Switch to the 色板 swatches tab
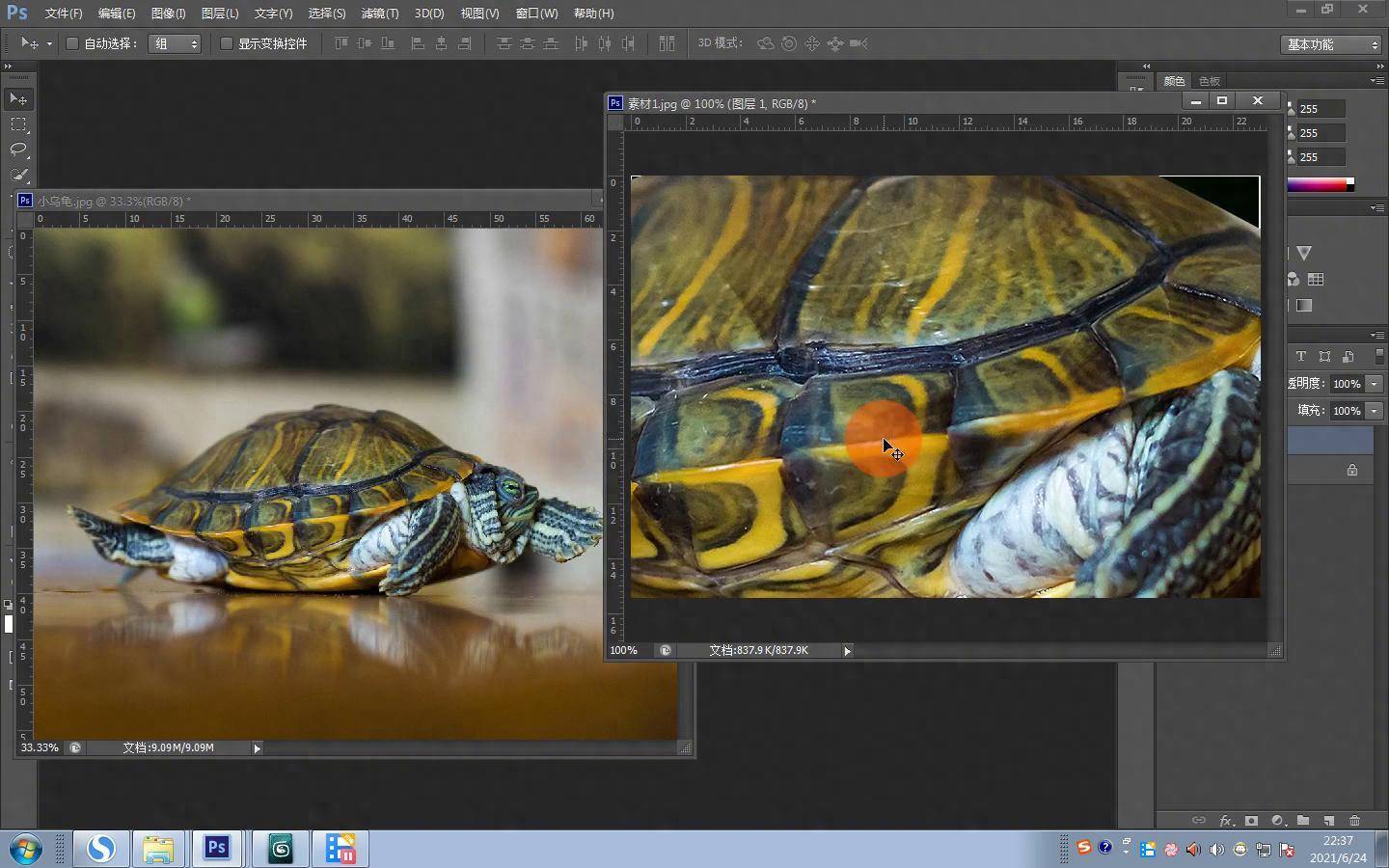The width and height of the screenshot is (1389, 868). tap(1210, 81)
